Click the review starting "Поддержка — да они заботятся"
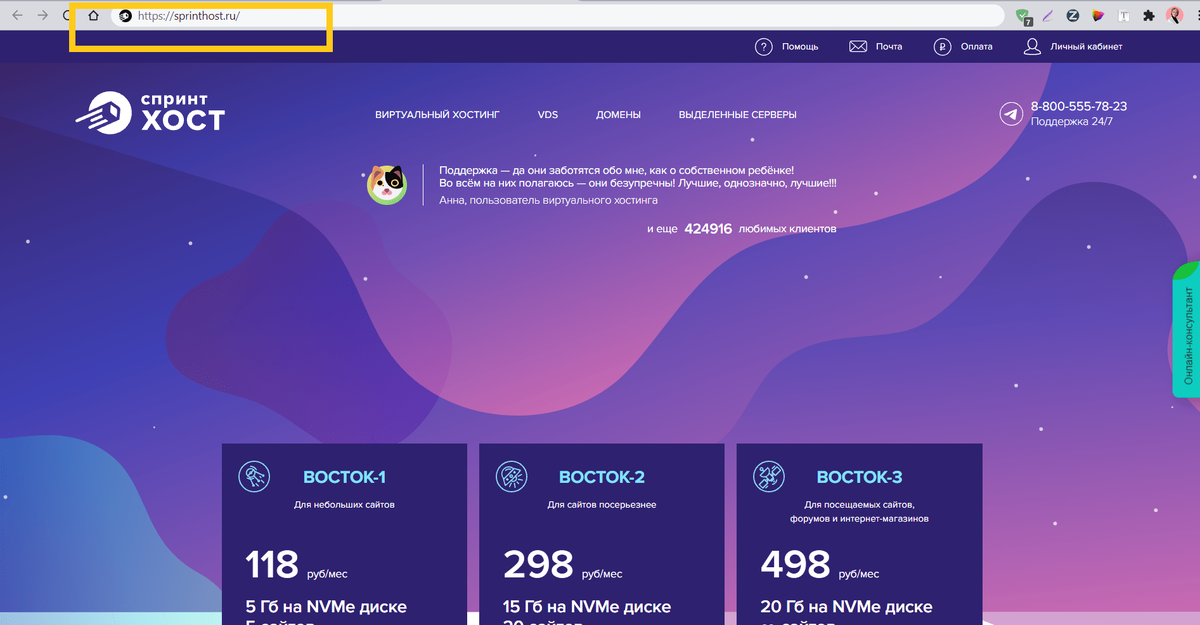 pyautogui.click(x=638, y=177)
